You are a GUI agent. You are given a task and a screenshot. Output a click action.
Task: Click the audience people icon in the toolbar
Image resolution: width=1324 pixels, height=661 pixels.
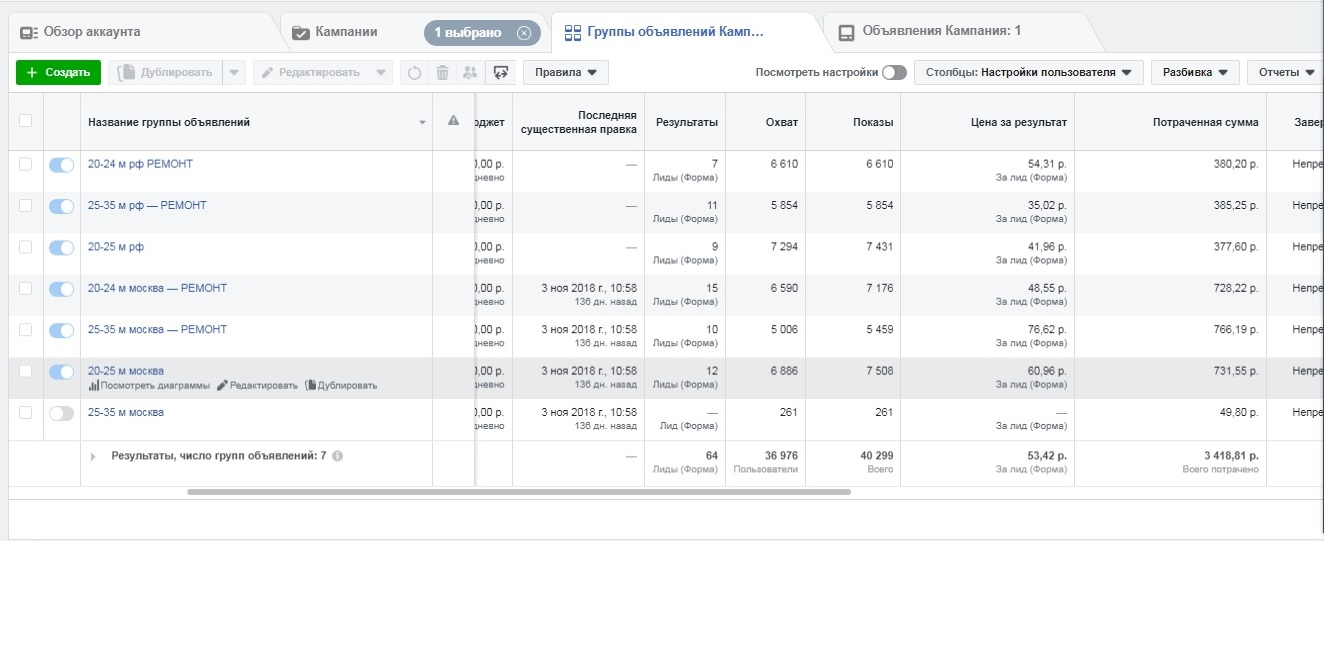pos(470,72)
